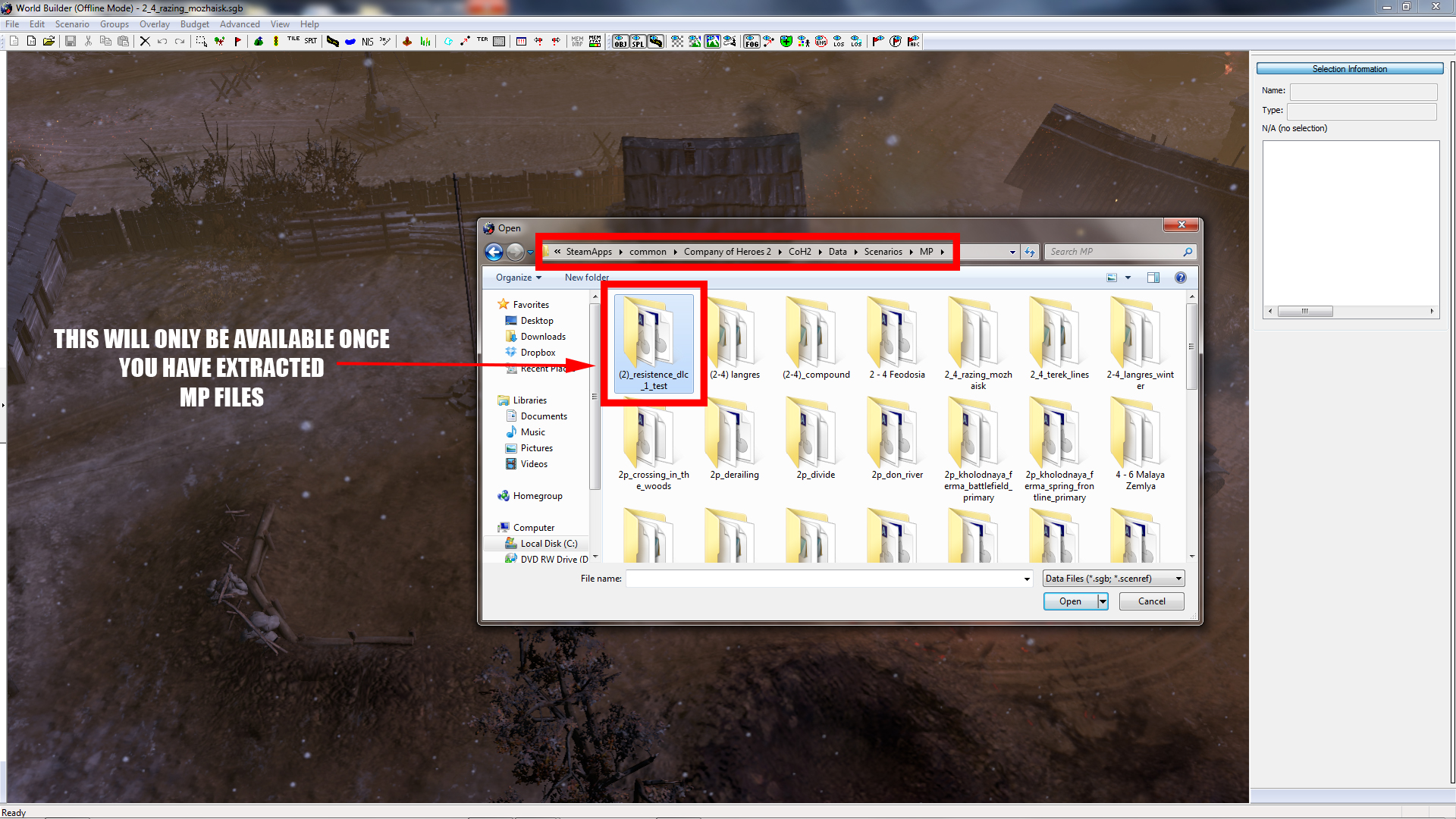This screenshot has width=1456, height=819.
Task: Select the SPLT splat tool
Action: click(x=311, y=41)
